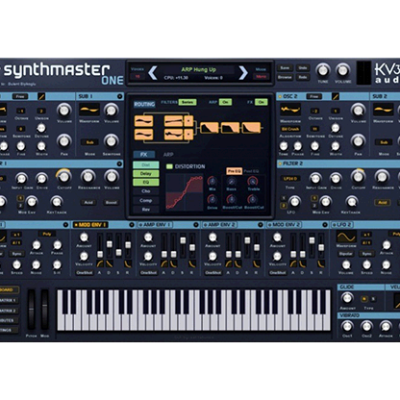The height and width of the screenshot is (400, 400).
Task: Select the Rev effect tab
Action: (x=146, y=209)
